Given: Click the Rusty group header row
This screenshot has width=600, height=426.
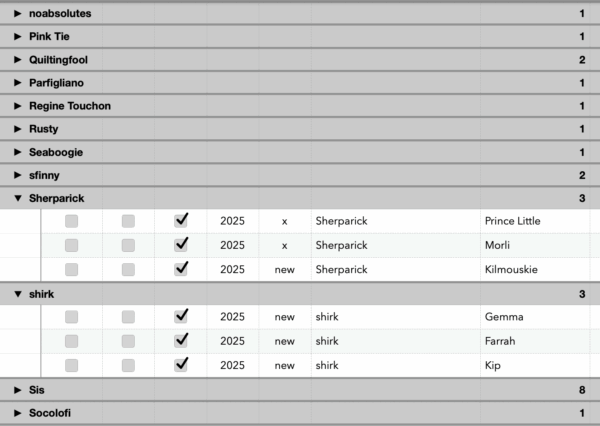Looking at the screenshot, I should (x=300, y=129).
